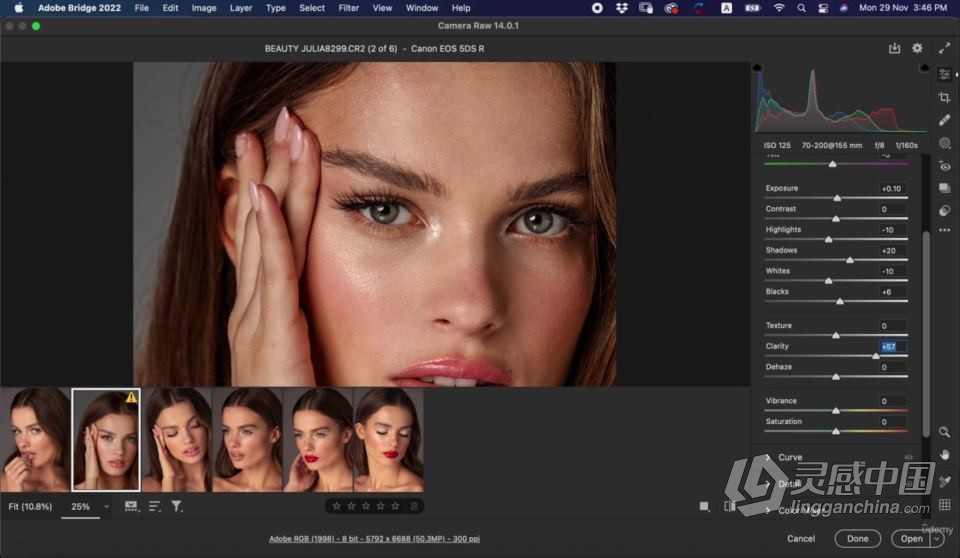Select the Zoom tool magnifier

coord(945,432)
